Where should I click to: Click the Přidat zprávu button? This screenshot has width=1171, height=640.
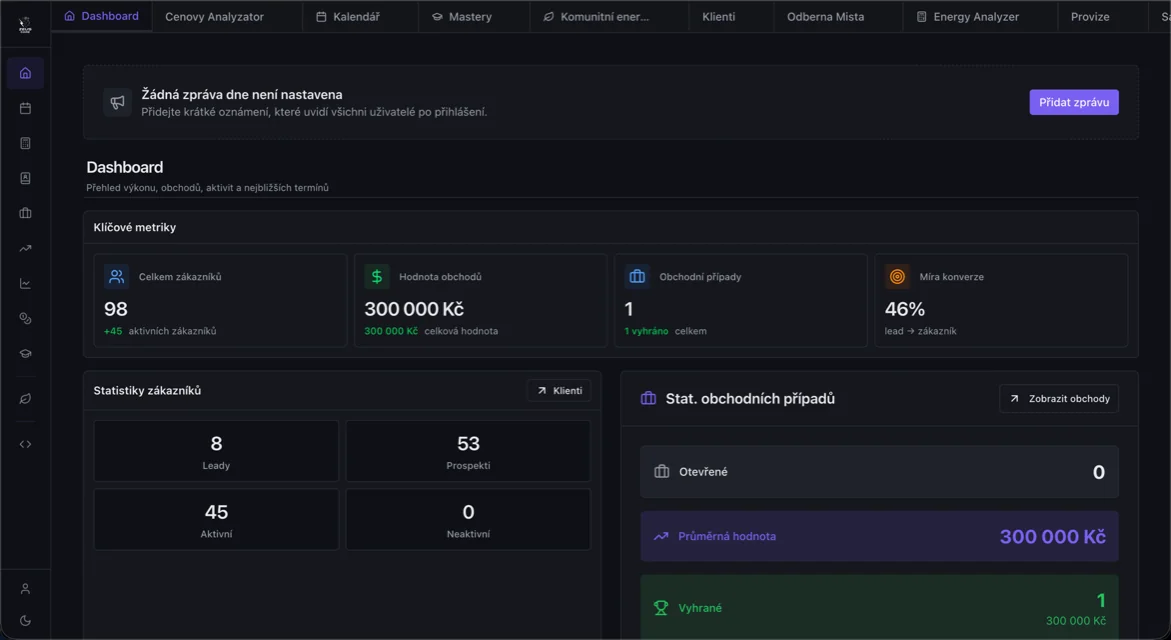click(1074, 102)
